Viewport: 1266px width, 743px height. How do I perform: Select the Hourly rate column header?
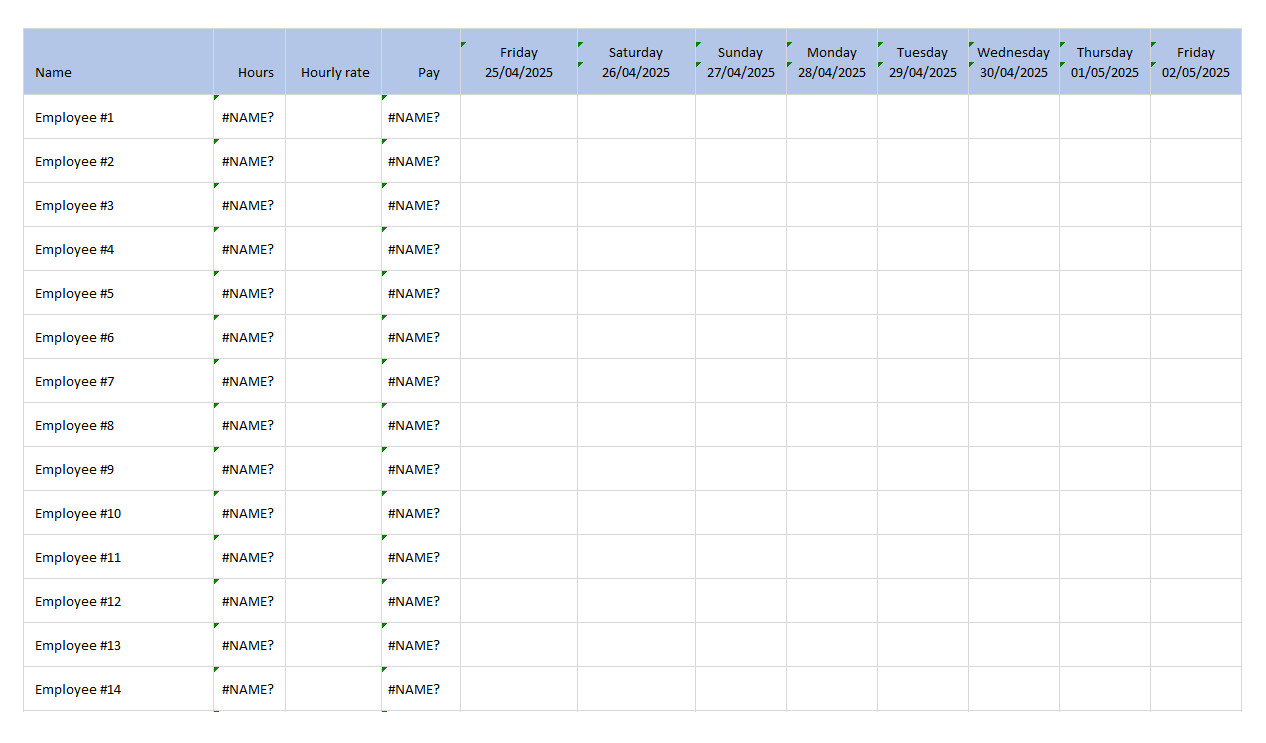click(333, 62)
